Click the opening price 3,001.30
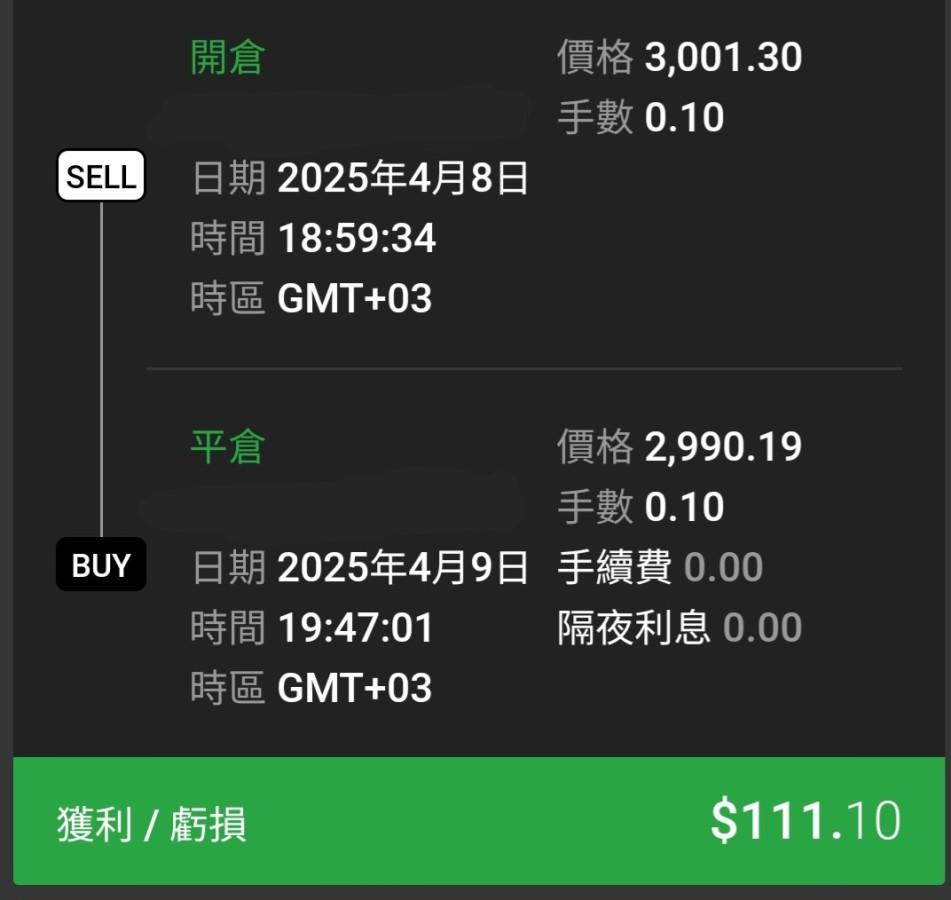 tap(723, 58)
